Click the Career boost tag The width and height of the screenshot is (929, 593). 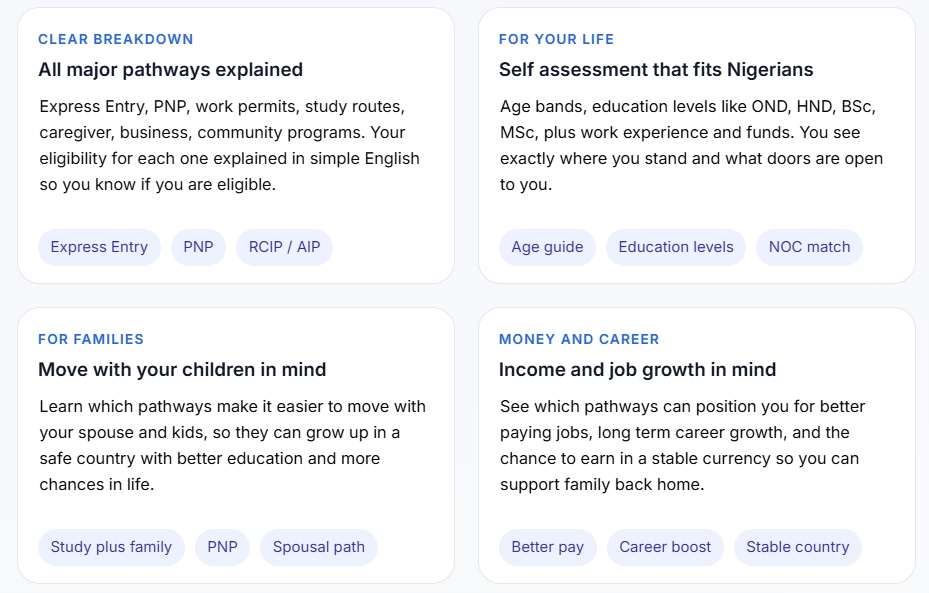tap(665, 547)
